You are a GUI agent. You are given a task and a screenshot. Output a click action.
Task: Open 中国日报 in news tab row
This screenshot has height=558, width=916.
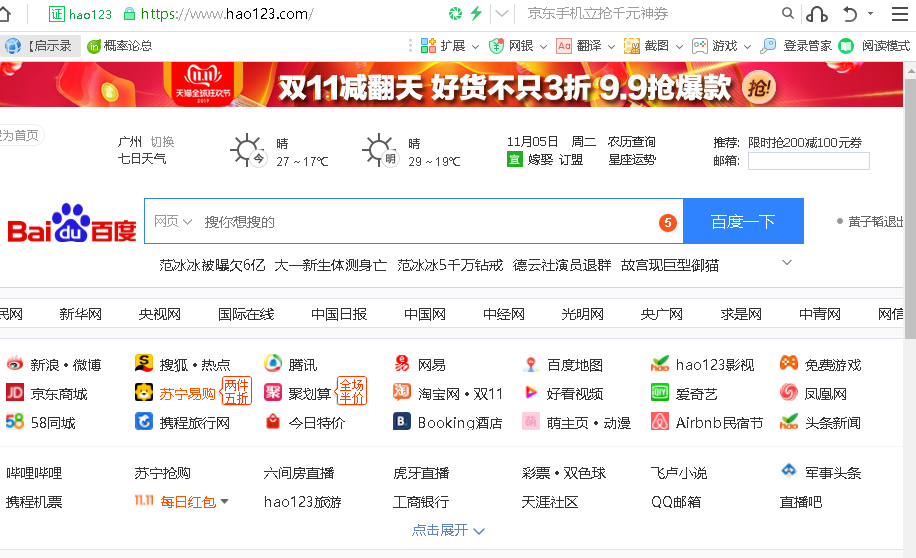(x=339, y=314)
